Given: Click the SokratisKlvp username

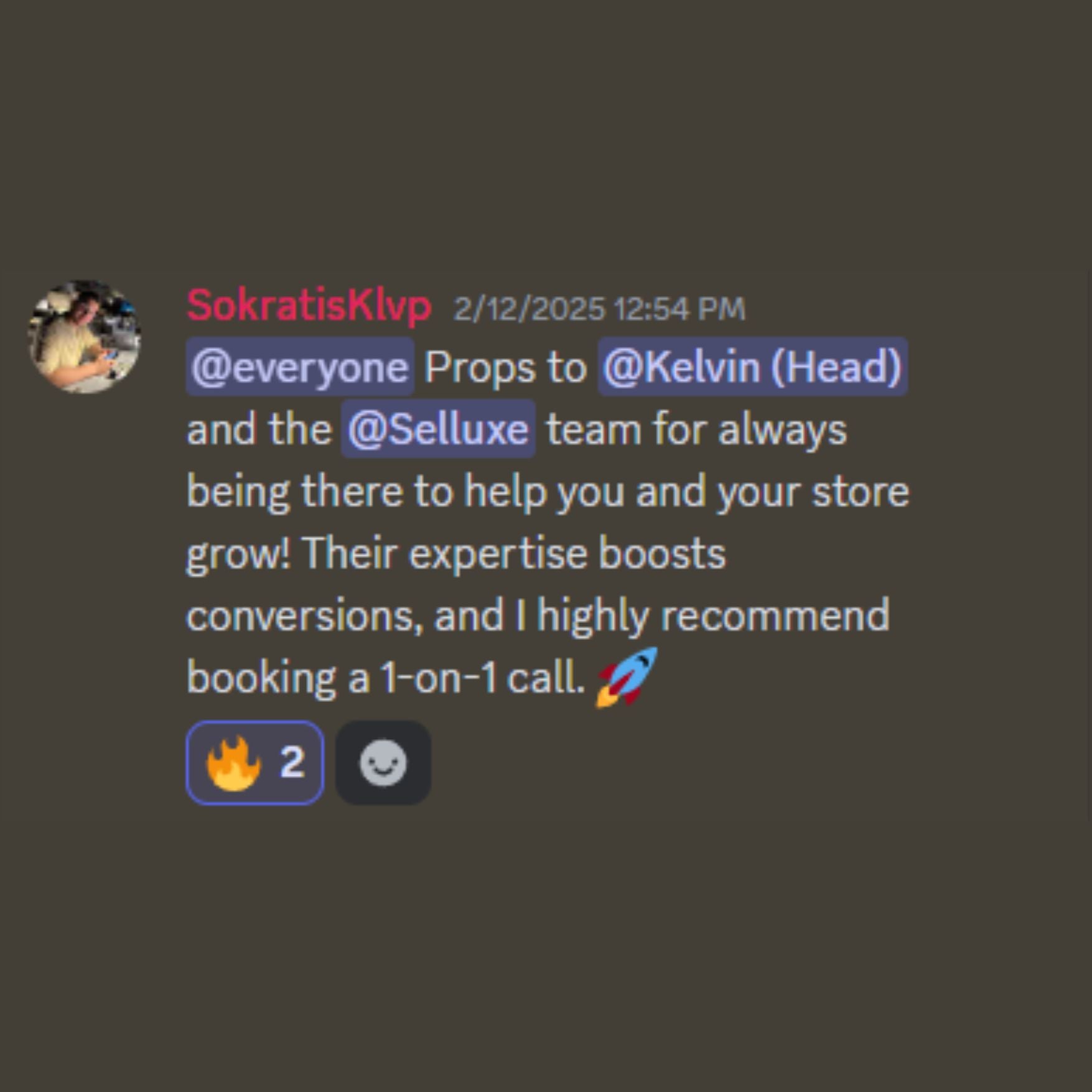Looking at the screenshot, I should click(x=309, y=306).
